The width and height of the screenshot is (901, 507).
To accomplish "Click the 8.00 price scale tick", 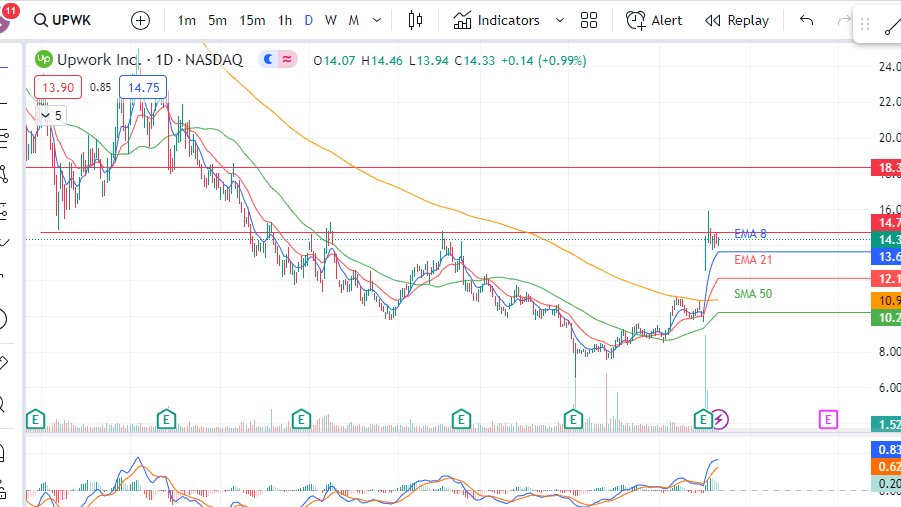I will (890, 351).
